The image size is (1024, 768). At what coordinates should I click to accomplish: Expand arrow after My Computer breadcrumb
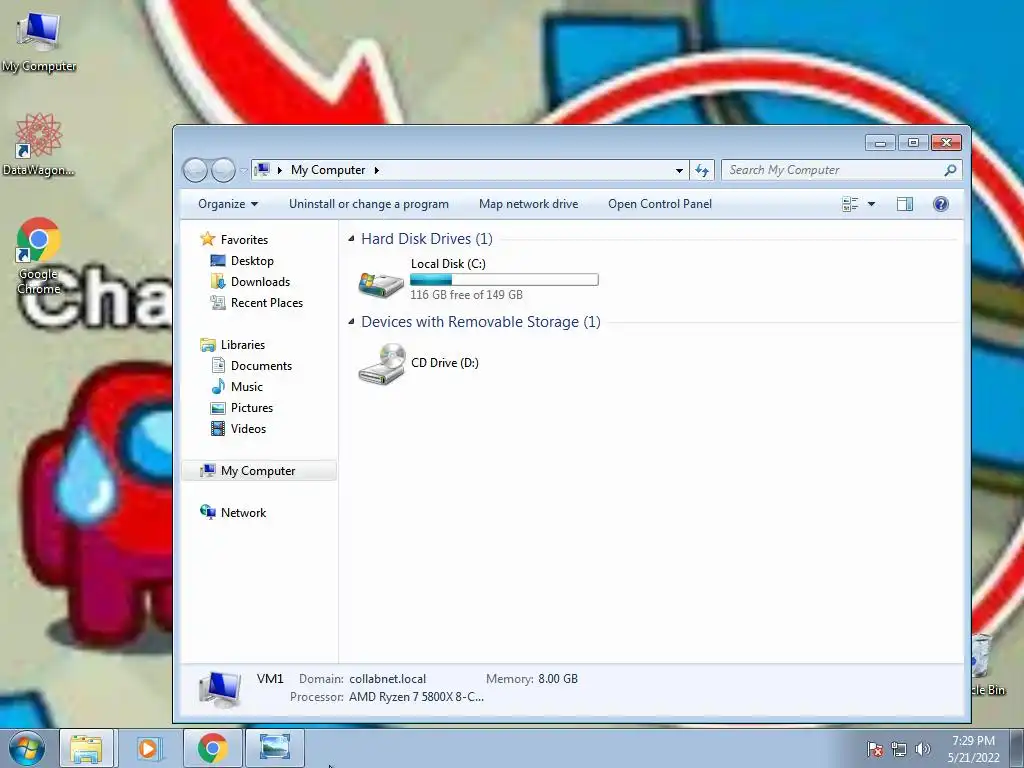(x=377, y=170)
